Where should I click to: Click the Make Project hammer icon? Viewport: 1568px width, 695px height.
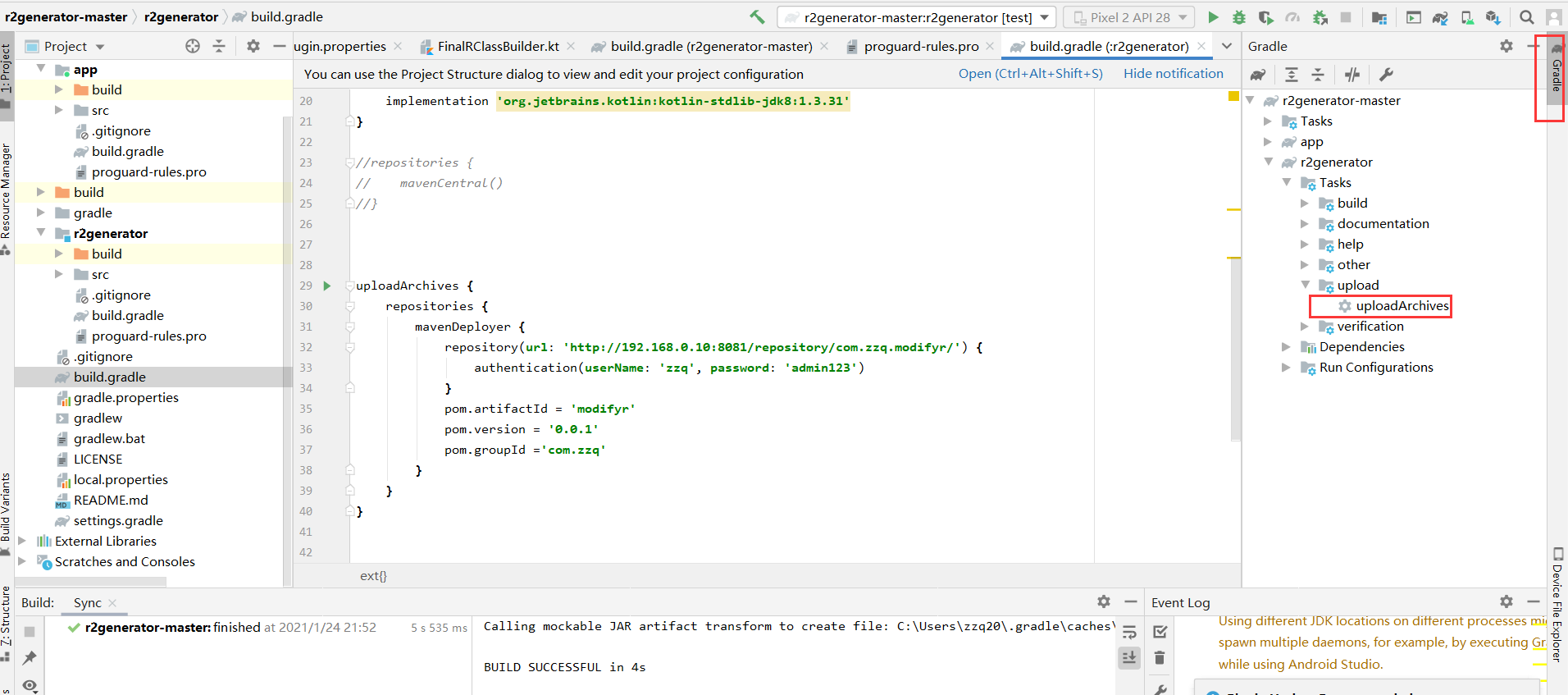(x=757, y=16)
